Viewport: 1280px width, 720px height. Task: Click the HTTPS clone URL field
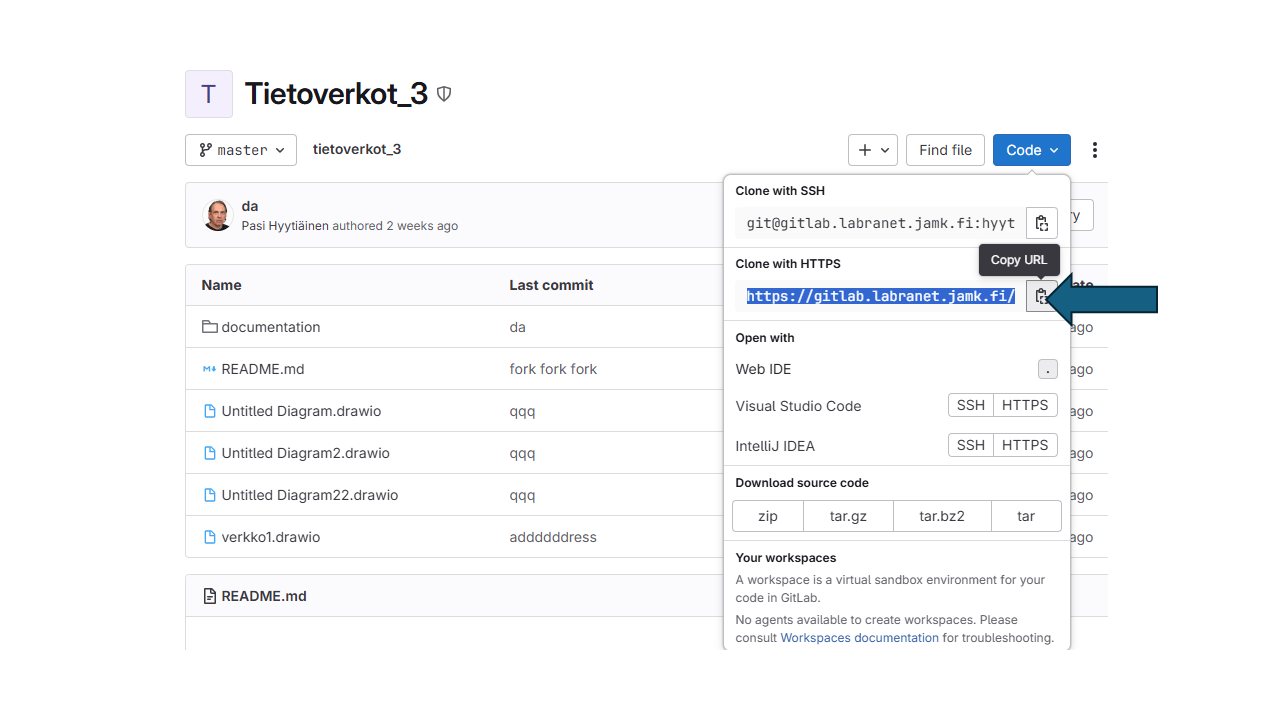pyautogui.click(x=880, y=296)
